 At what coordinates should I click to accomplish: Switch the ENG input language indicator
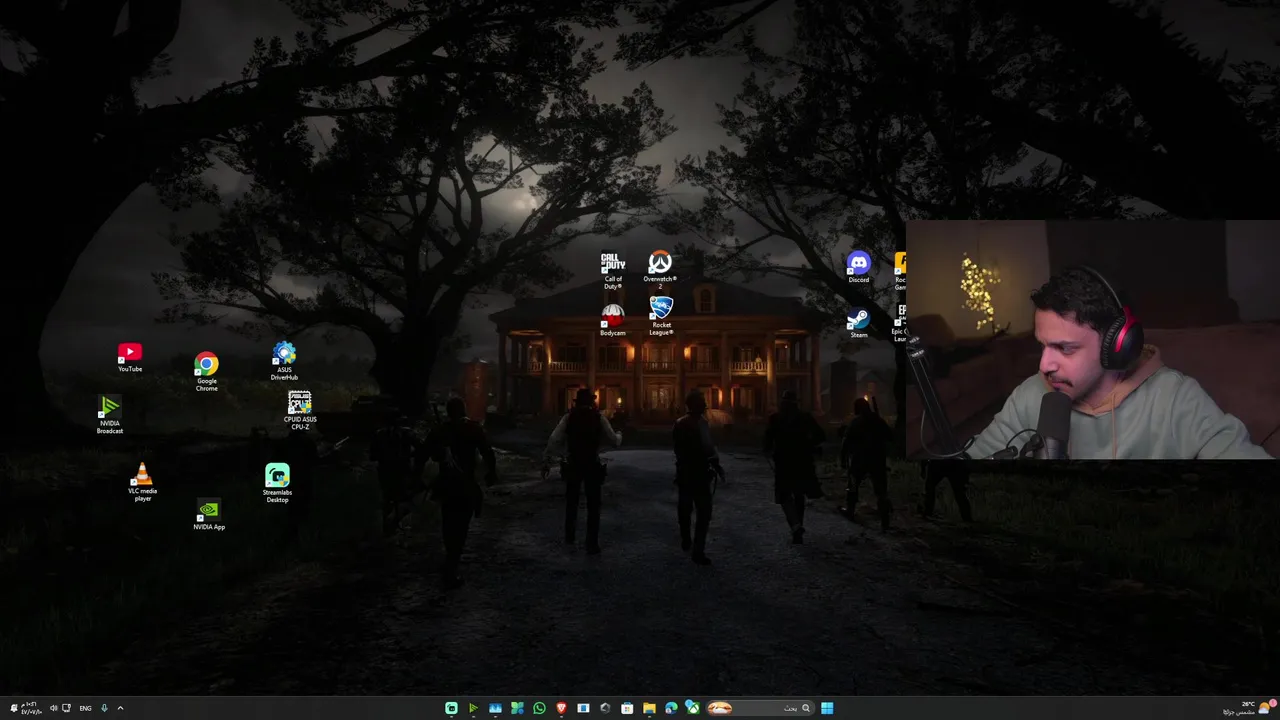[x=85, y=708]
